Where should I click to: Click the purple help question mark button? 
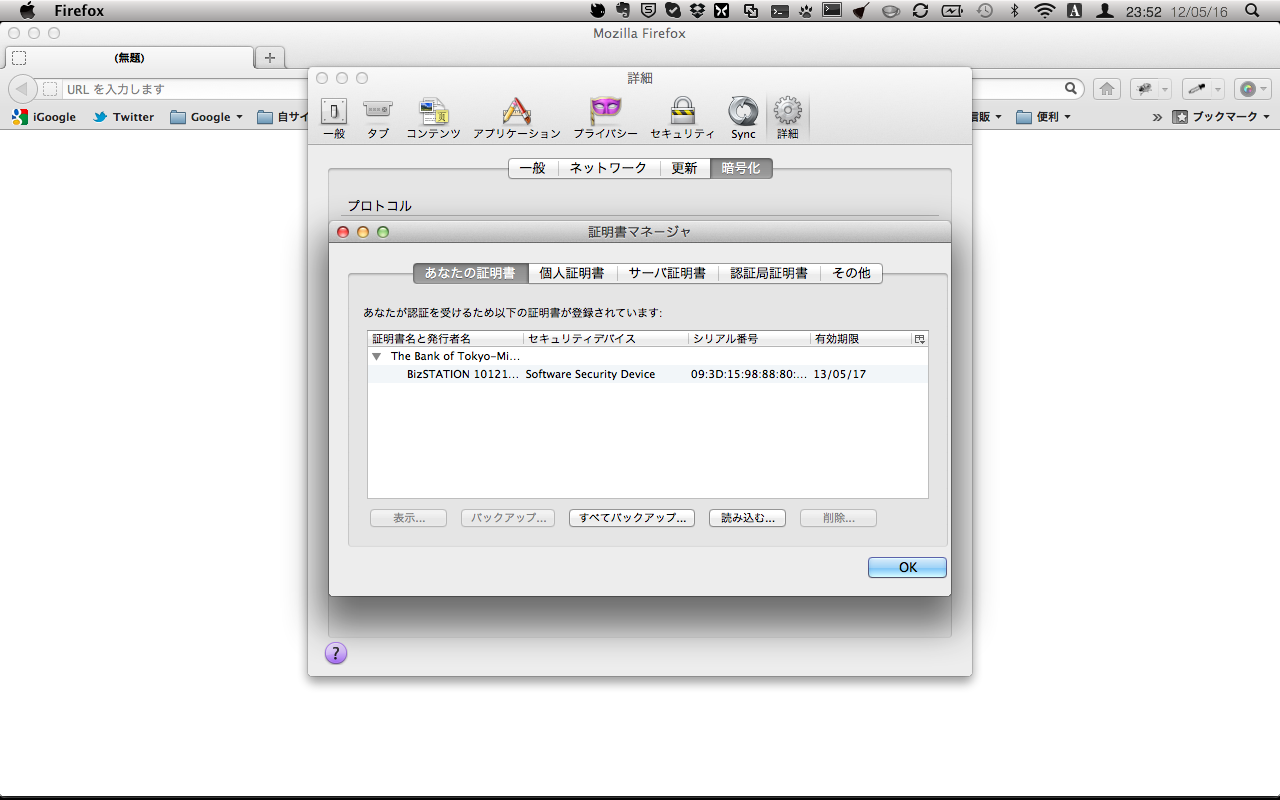tap(336, 653)
